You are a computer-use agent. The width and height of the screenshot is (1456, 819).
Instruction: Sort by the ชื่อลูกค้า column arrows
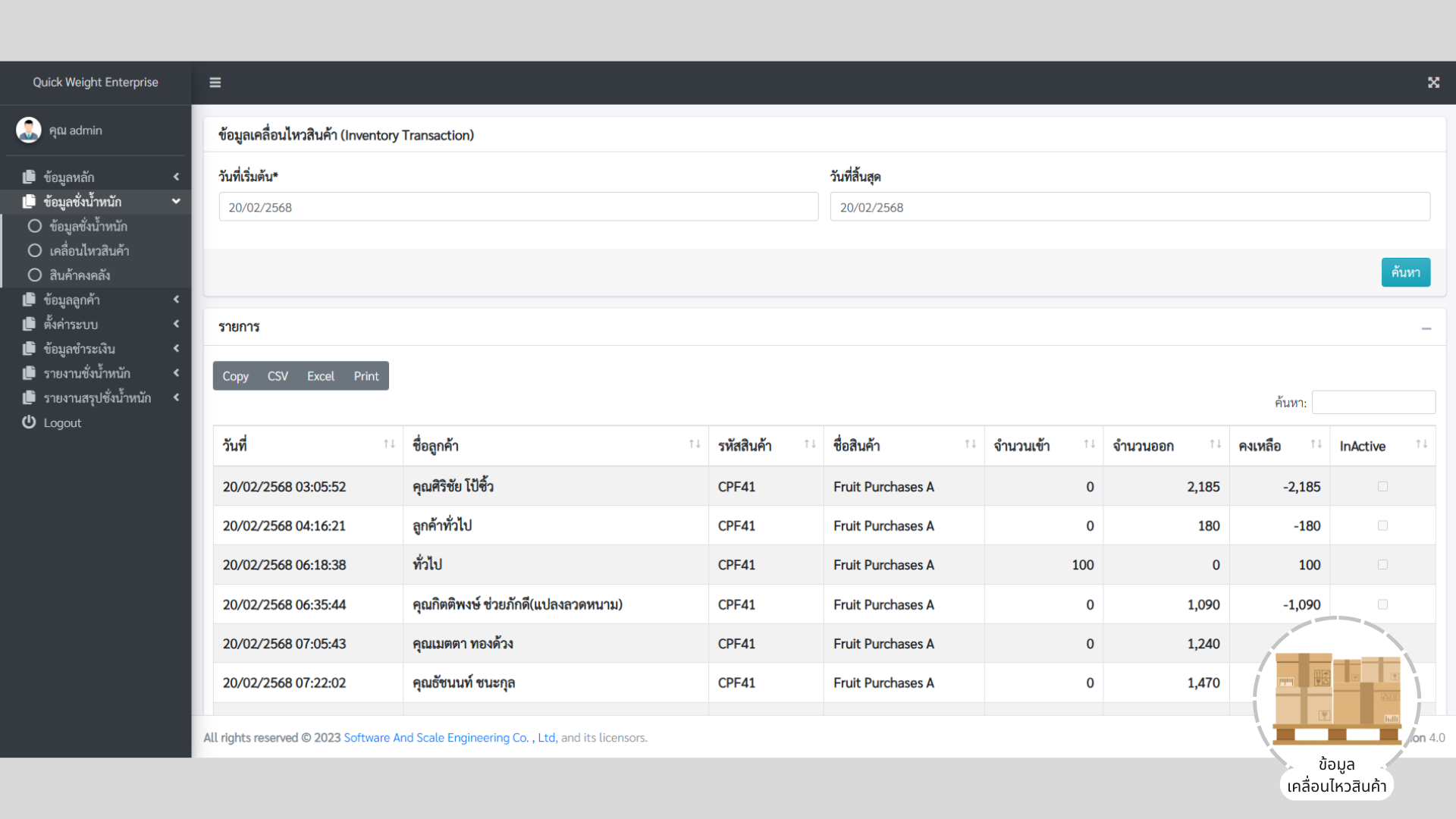pos(694,445)
